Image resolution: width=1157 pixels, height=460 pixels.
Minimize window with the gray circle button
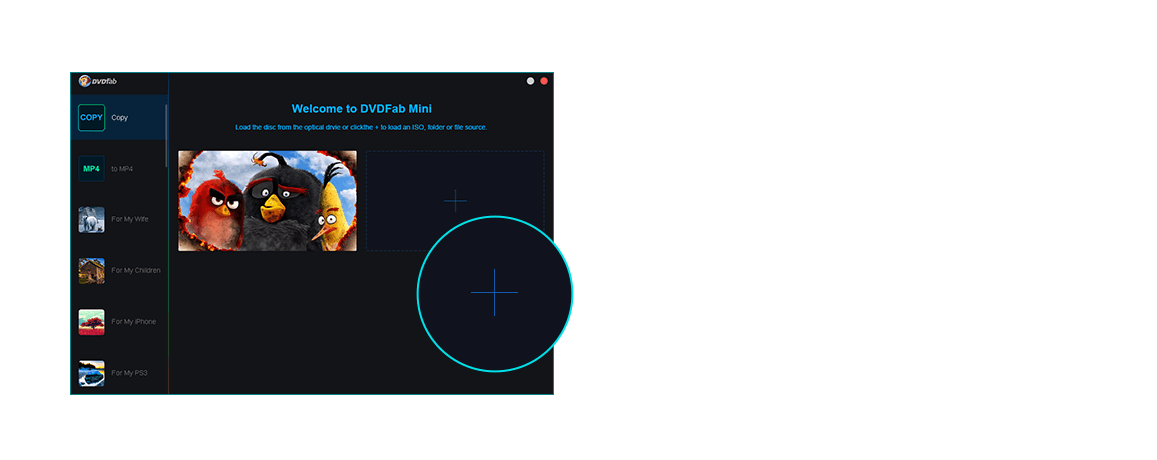click(530, 81)
